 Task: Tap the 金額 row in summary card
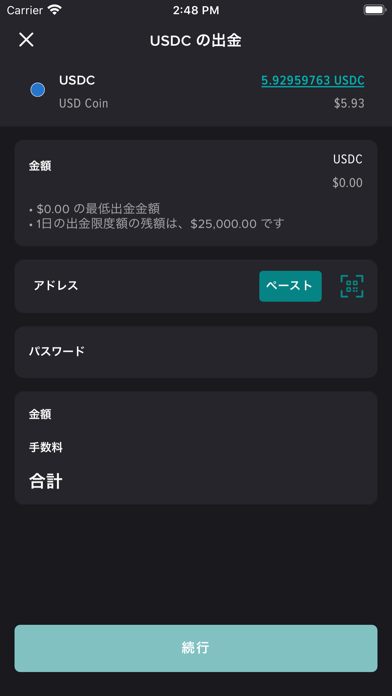click(196, 415)
